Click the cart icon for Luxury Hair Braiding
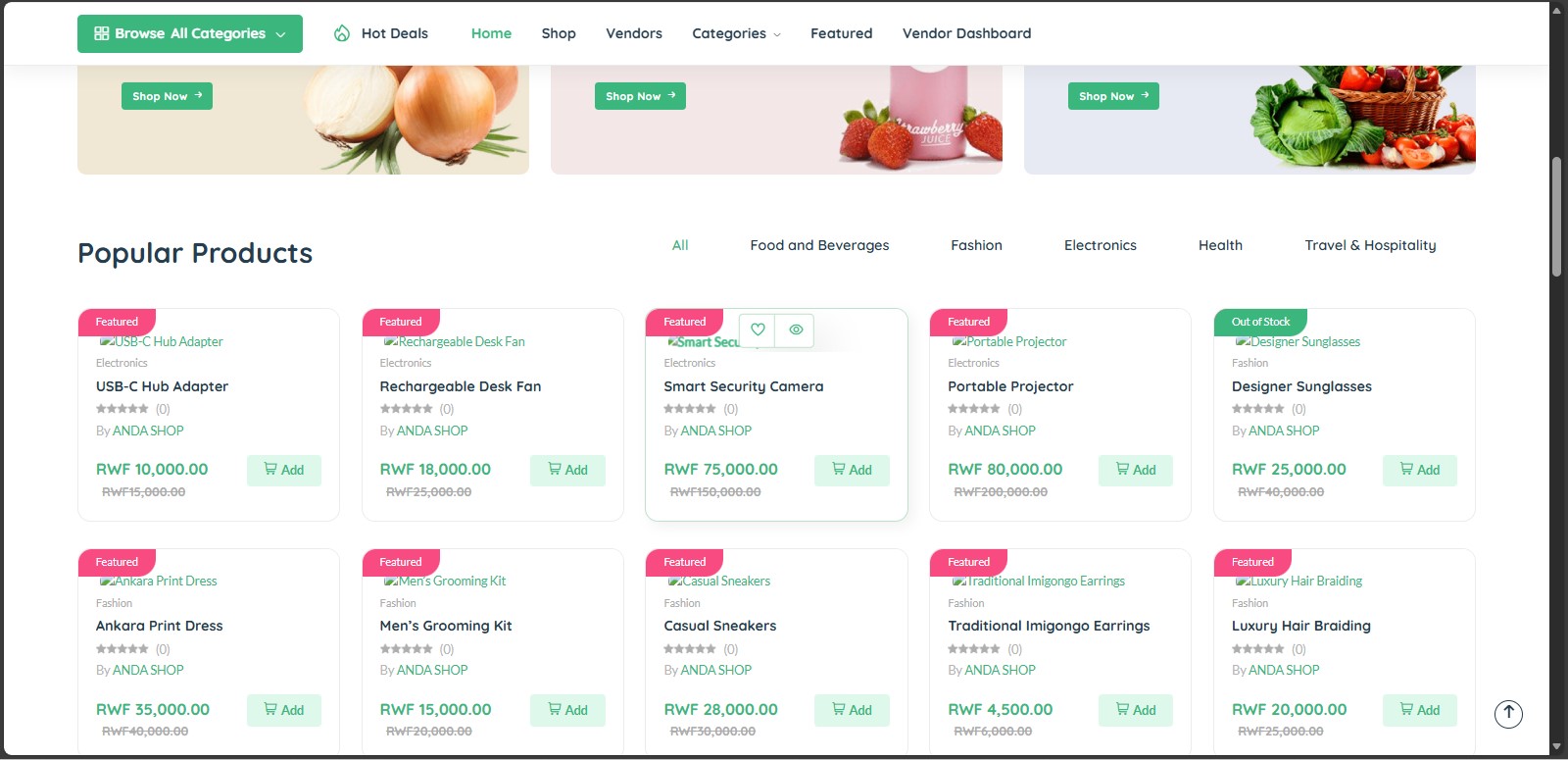 pyautogui.click(x=1406, y=709)
